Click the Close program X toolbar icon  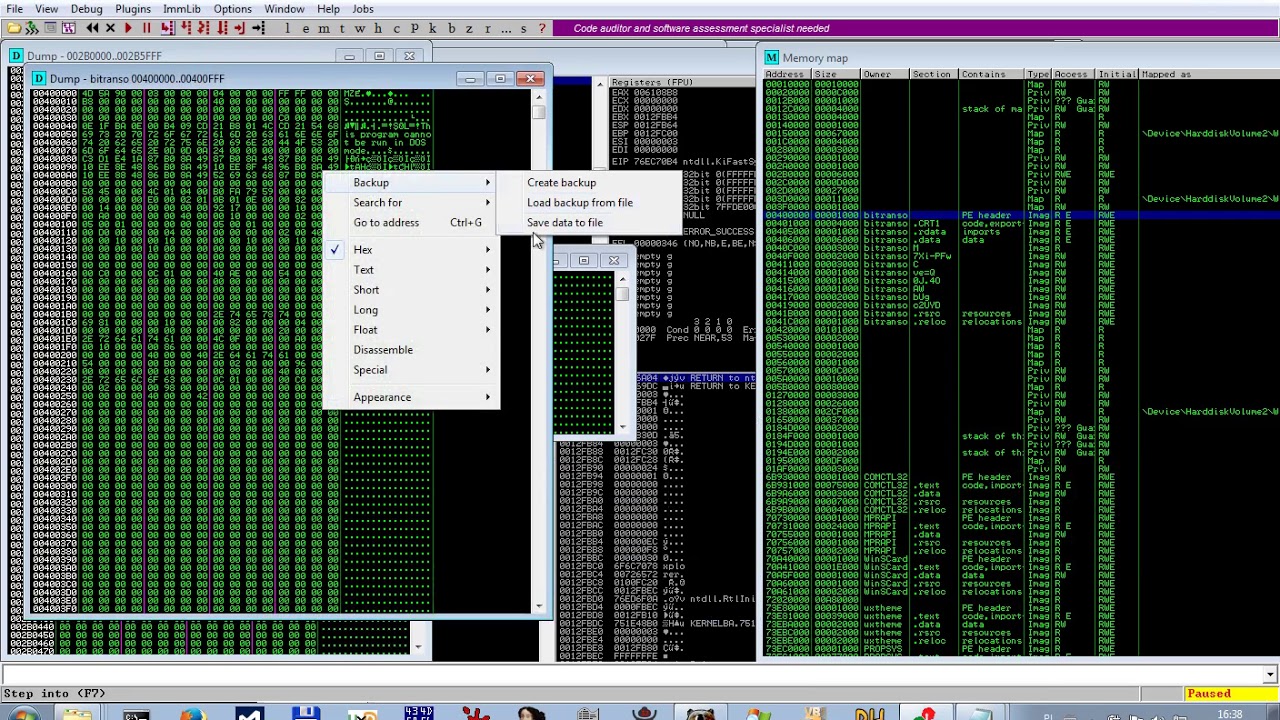tap(110, 28)
